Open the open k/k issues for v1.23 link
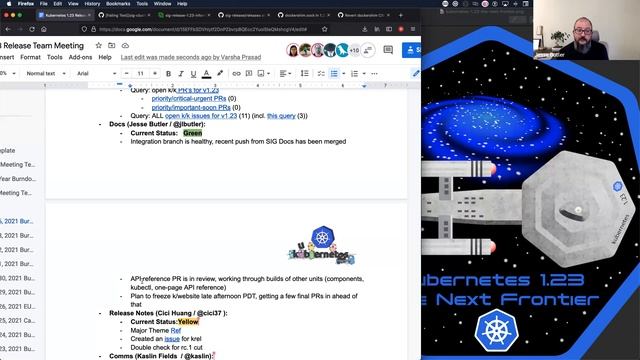Image resolution: width=640 pixels, height=360 pixels. click(x=201, y=116)
